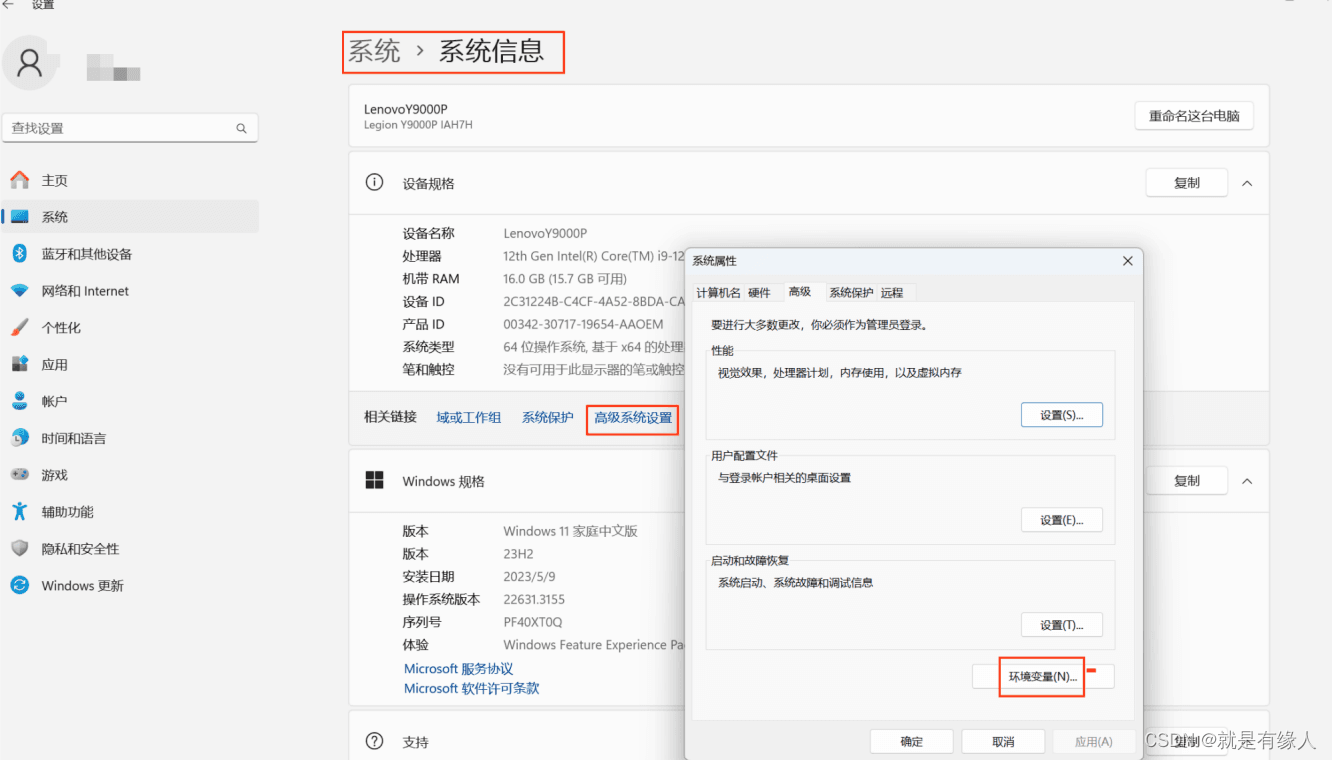Click 系统 in the breadcrumb

coord(374,51)
